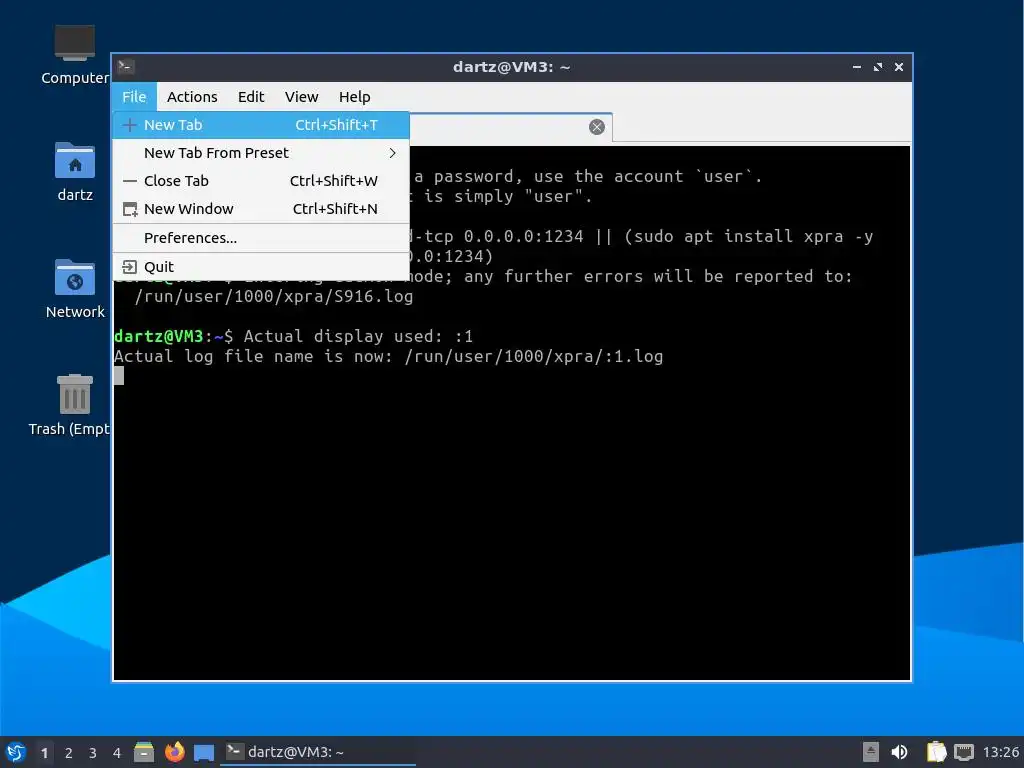Click the New Window icon in menu
Viewport: 1024px width, 768px height.
point(130,209)
